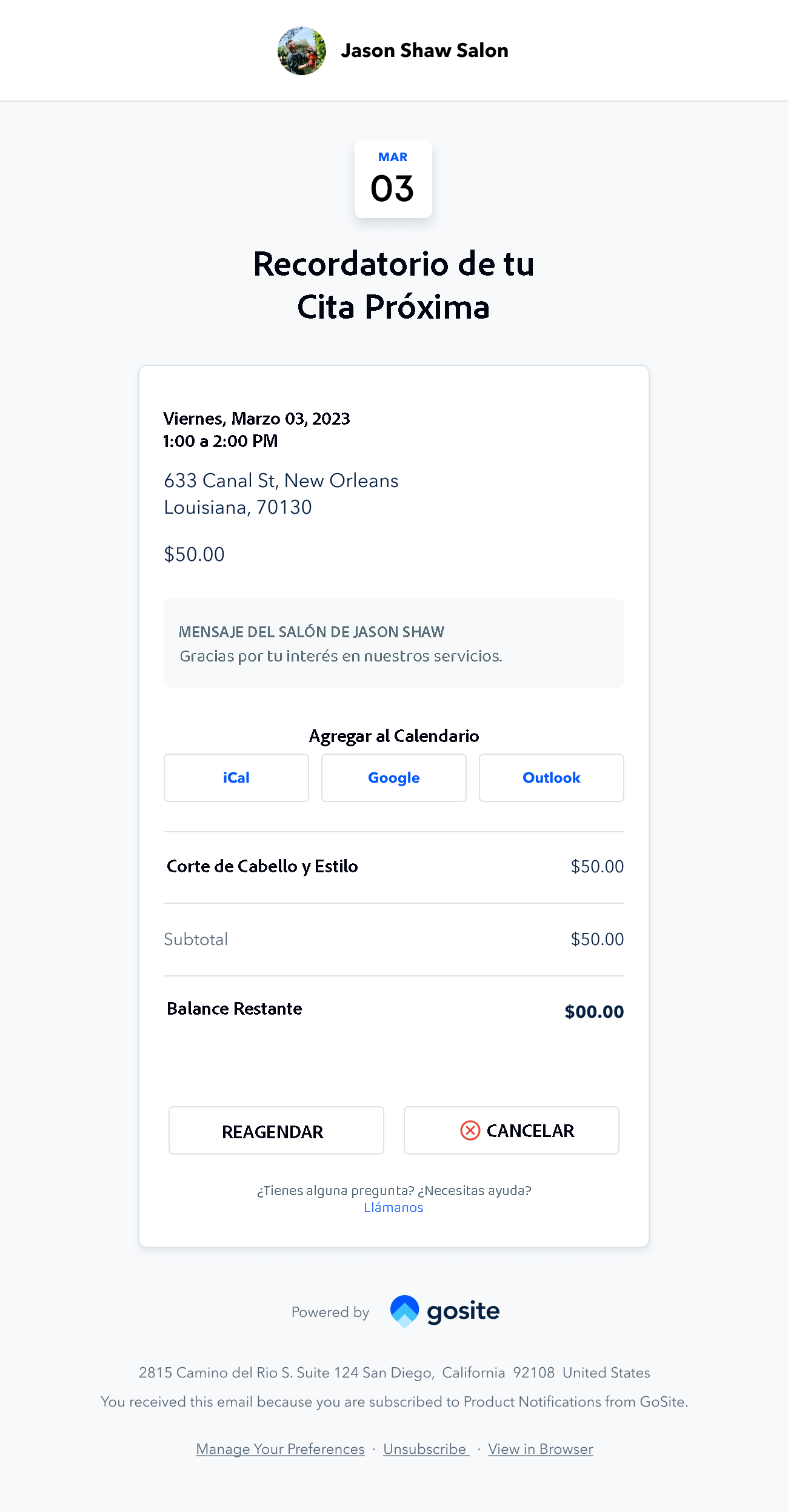Click the red cancel X icon
Viewport: 788px width, 1512px height.
coord(470,1130)
